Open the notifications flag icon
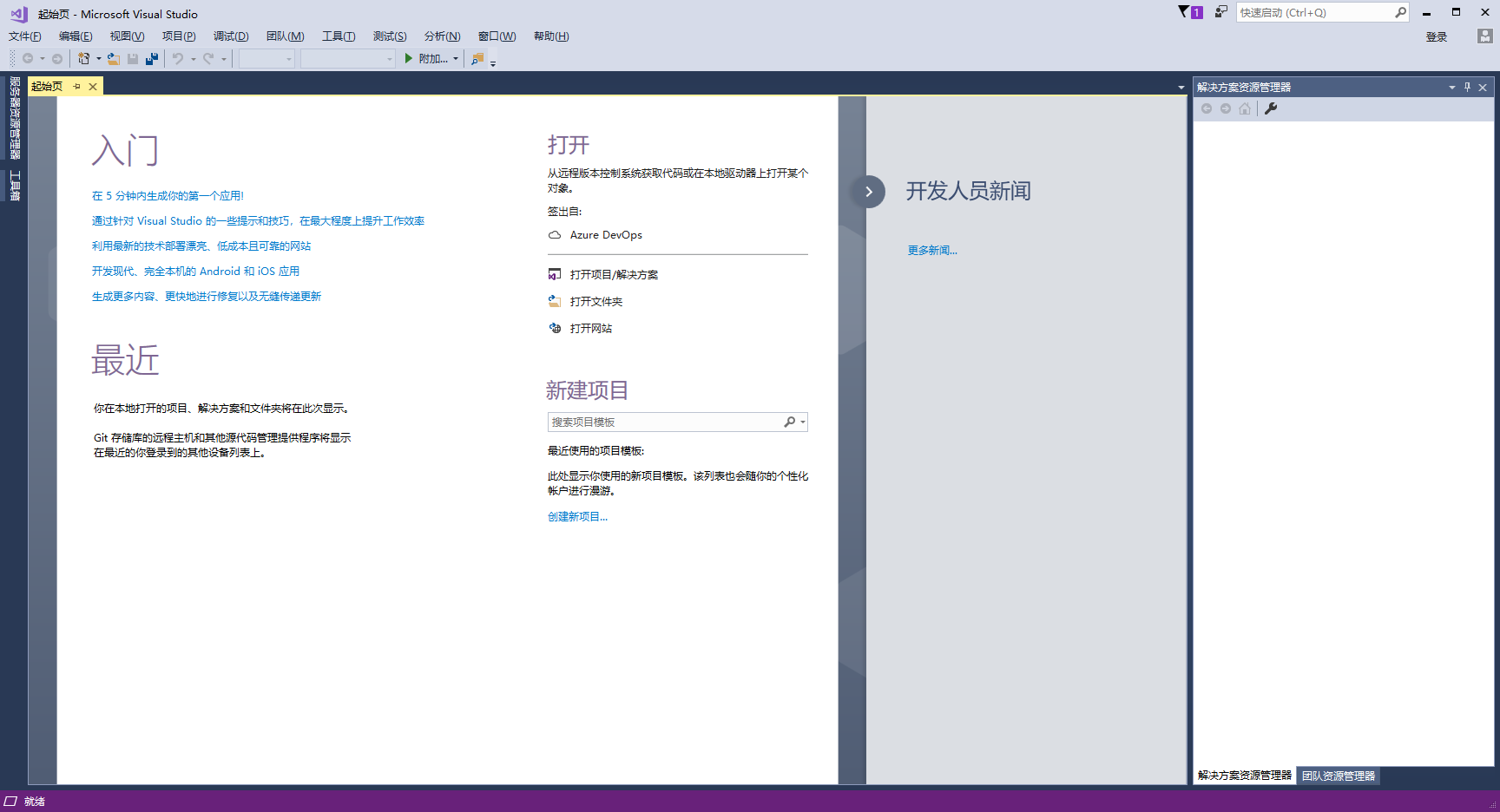Screen dimensions: 1500x812 [x=1190, y=12]
